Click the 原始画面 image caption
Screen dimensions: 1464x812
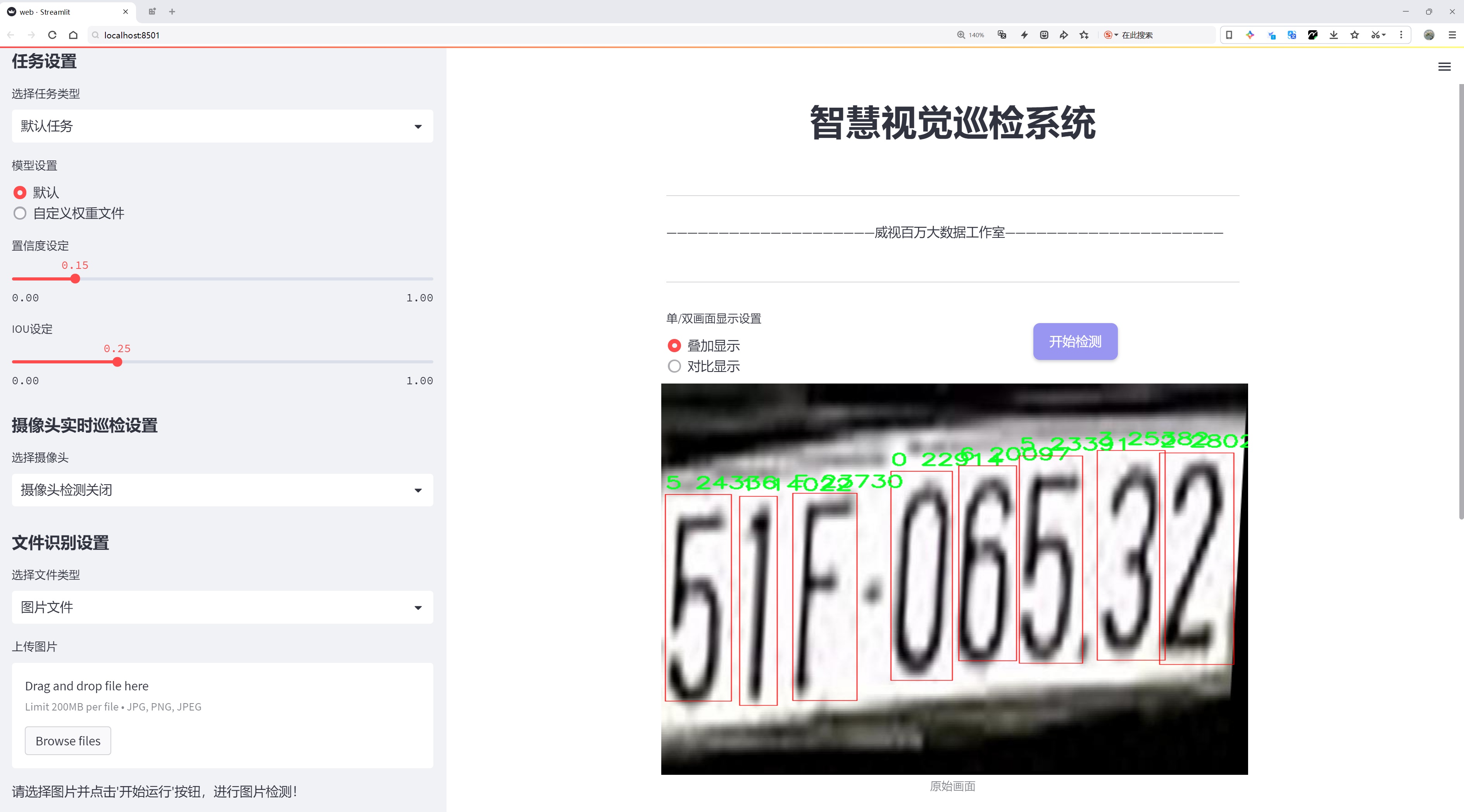[x=952, y=786]
